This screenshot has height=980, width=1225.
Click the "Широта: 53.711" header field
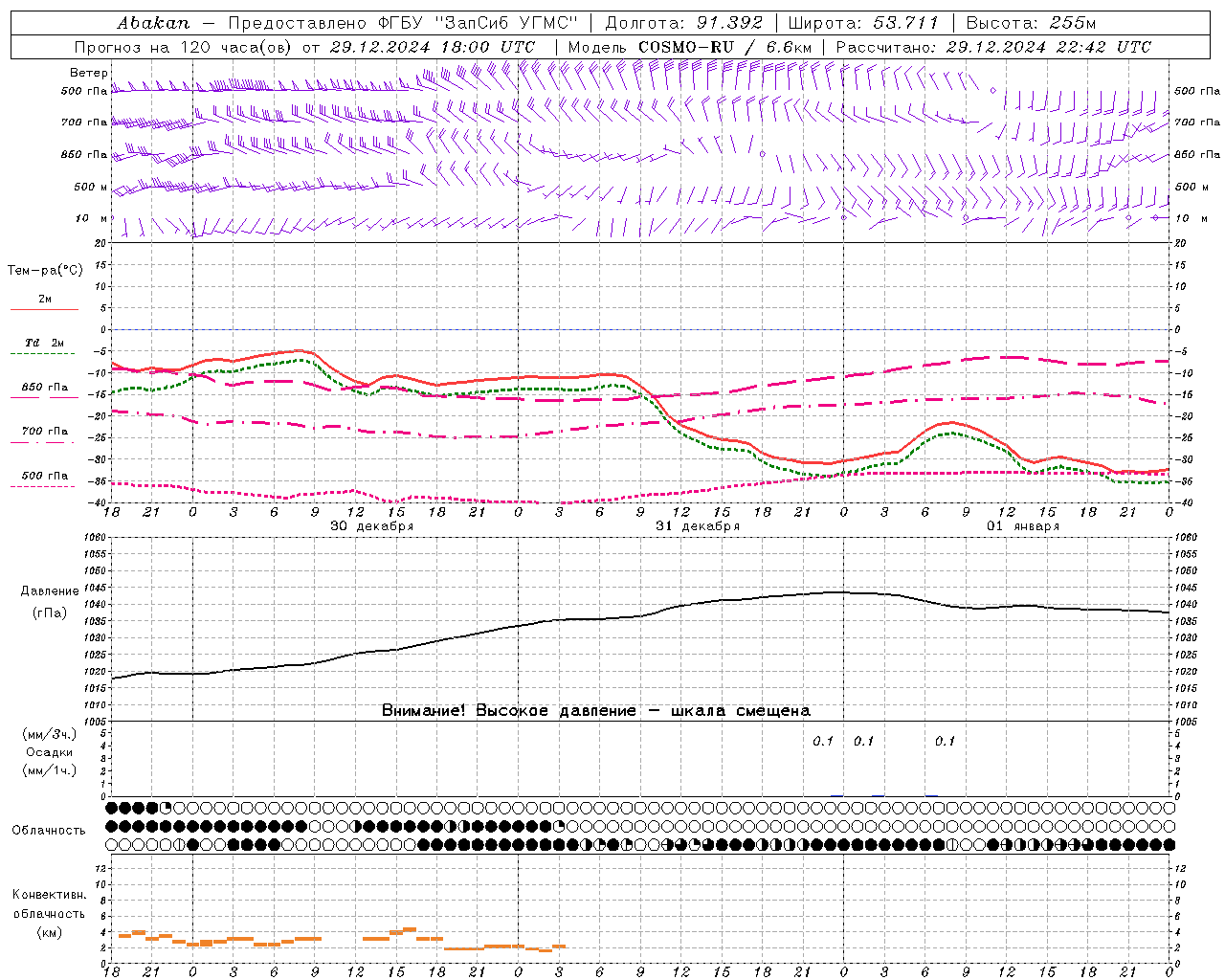(x=864, y=23)
